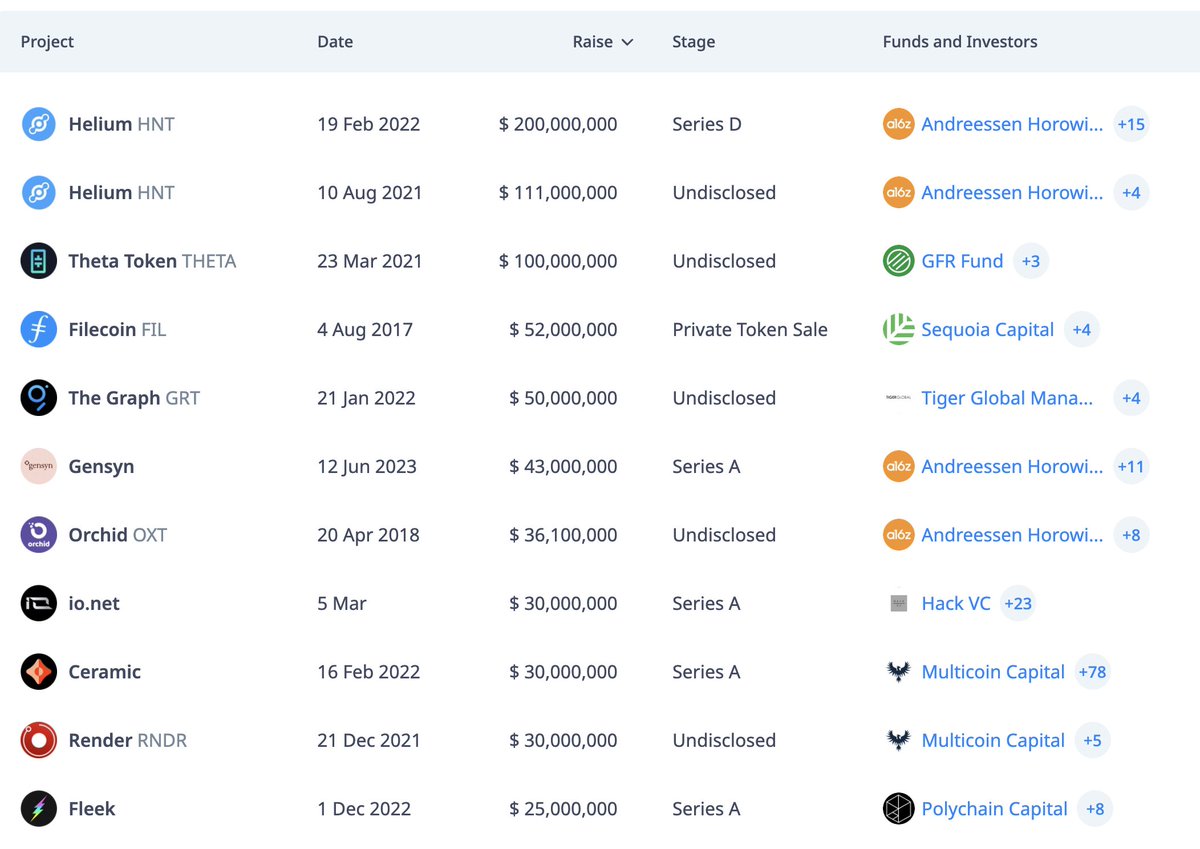The image size is (1200, 849).
Task: Open The Graph GRT project name
Action: click(x=134, y=398)
